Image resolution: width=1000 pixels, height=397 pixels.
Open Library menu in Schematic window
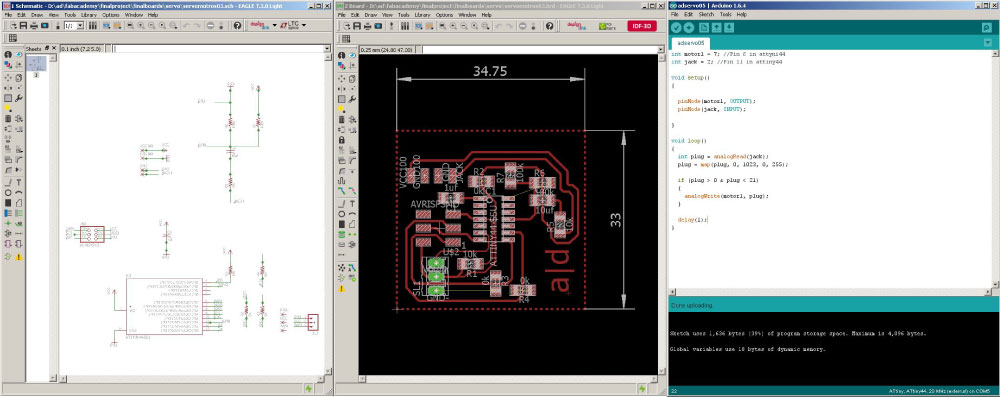89,15
